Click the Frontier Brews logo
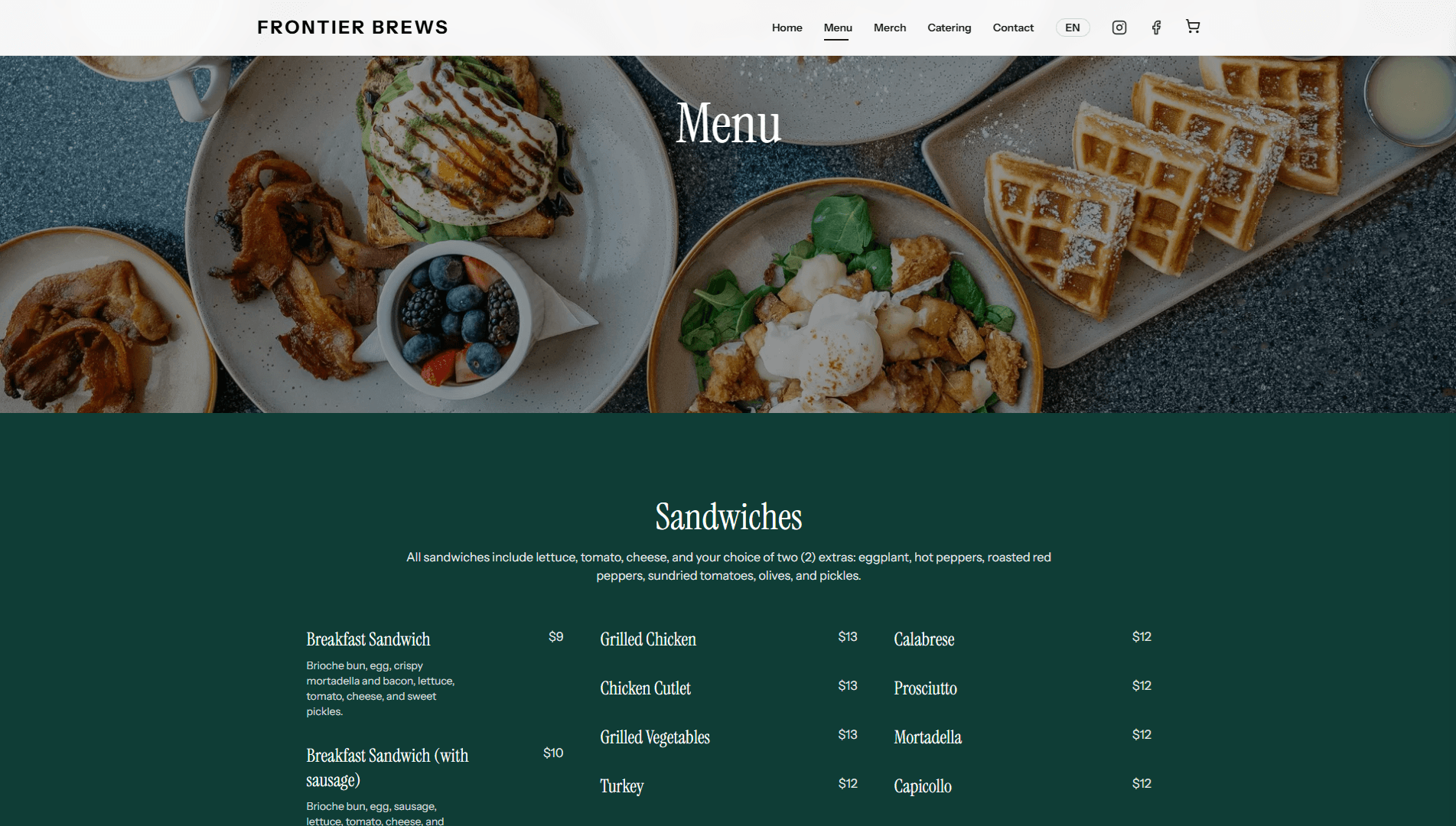This screenshot has height=826, width=1456. click(x=353, y=28)
